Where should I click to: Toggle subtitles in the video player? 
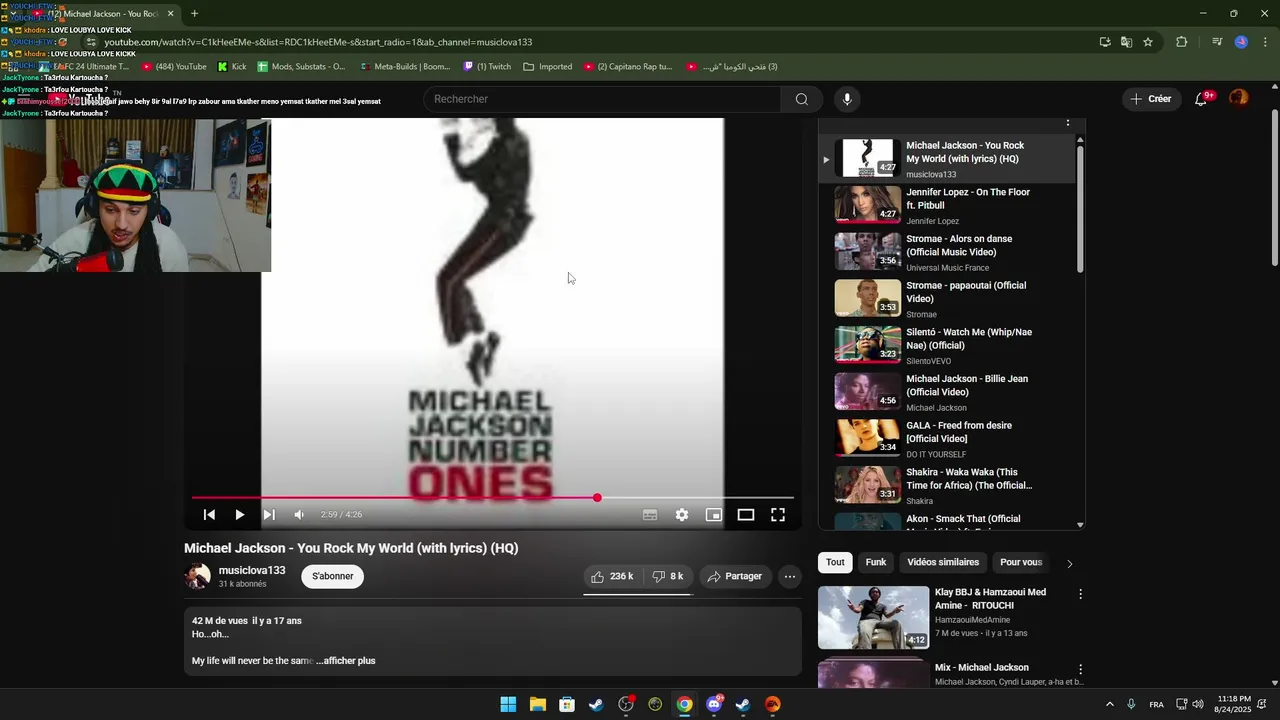point(650,515)
